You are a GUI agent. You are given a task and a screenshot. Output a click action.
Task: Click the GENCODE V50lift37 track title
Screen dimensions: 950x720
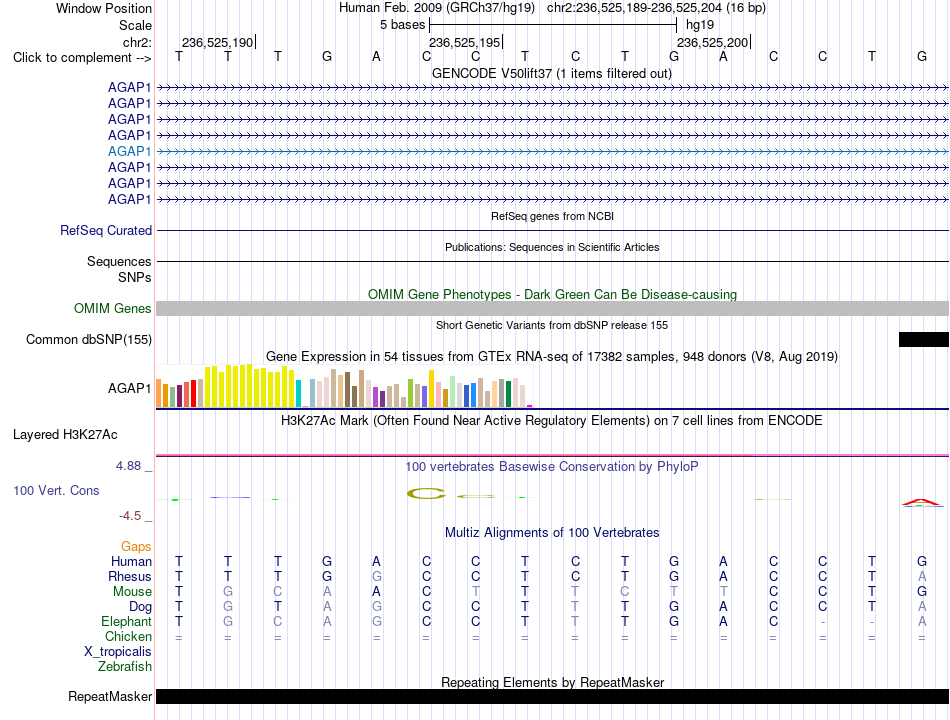coord(552,73)
